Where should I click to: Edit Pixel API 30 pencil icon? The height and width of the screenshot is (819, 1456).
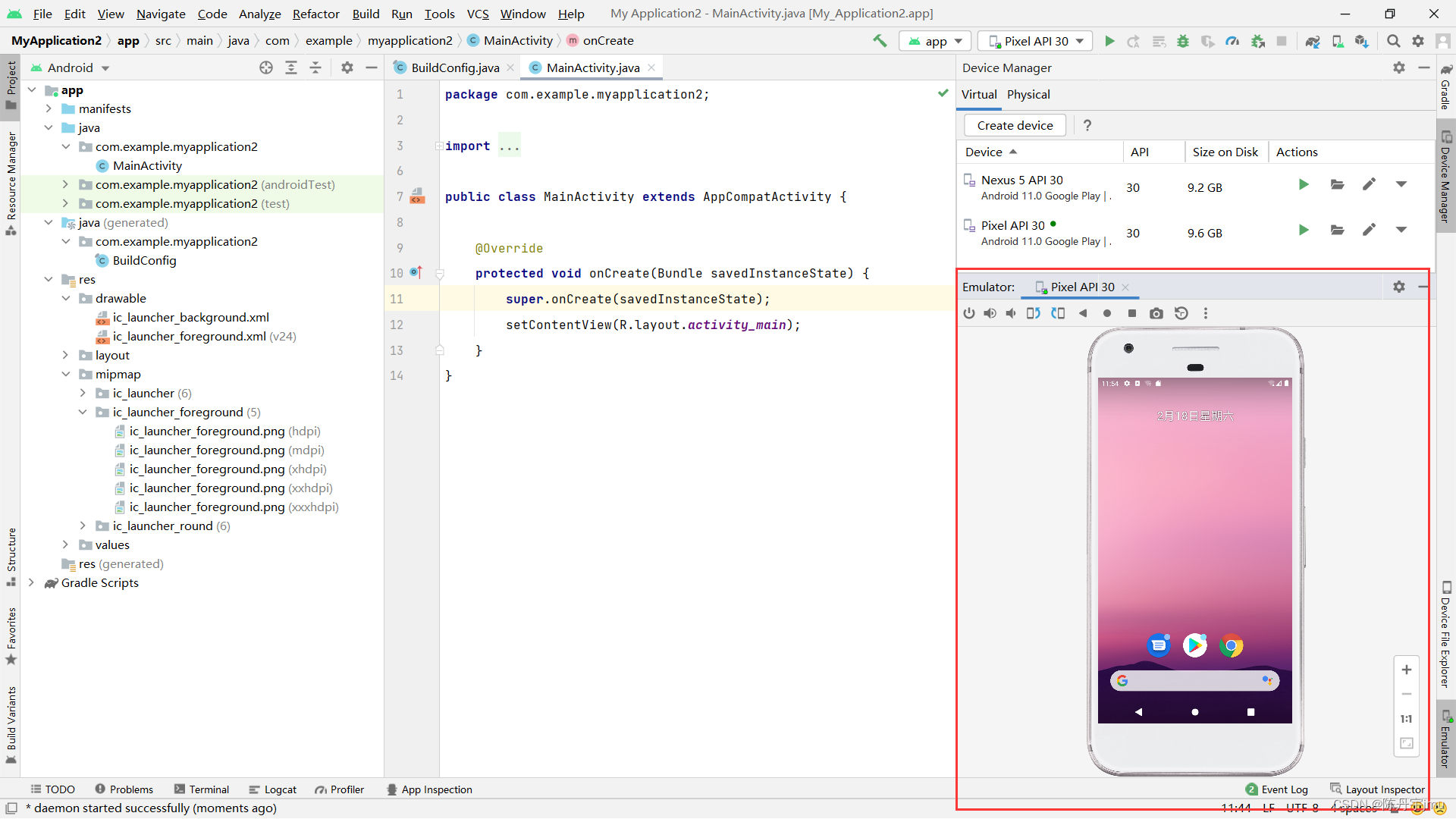1369,230
